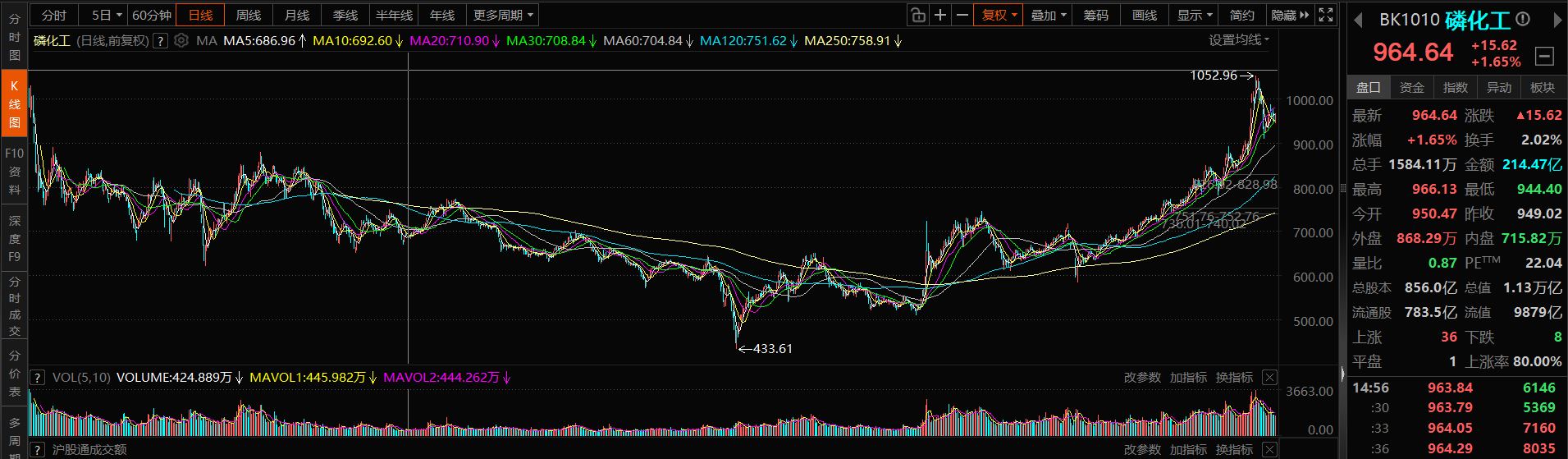Open 复权 adjustment dropdown

click(999, 15)
